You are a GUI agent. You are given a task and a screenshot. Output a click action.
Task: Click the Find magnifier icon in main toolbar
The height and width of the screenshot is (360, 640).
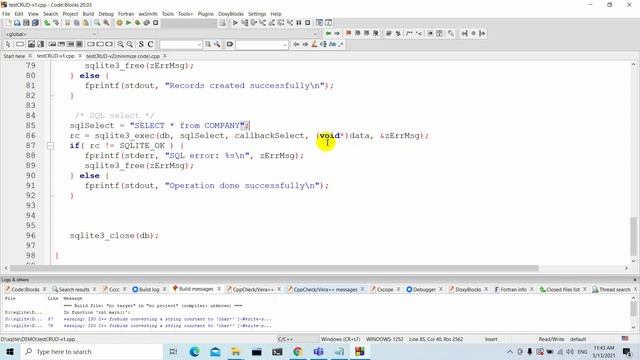pyautogui.click(x=97, y=23)
